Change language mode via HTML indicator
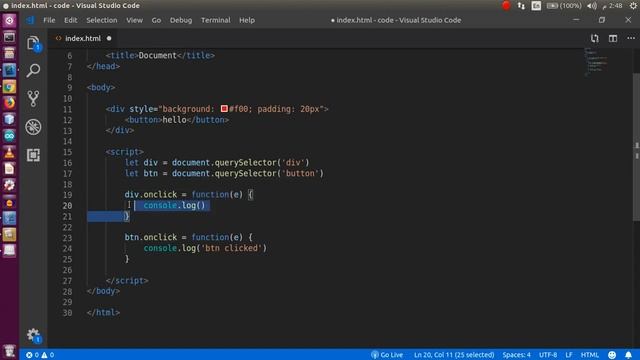Image resolution: width=640 pixels, height=360 pixels. (x=590, y=355)
